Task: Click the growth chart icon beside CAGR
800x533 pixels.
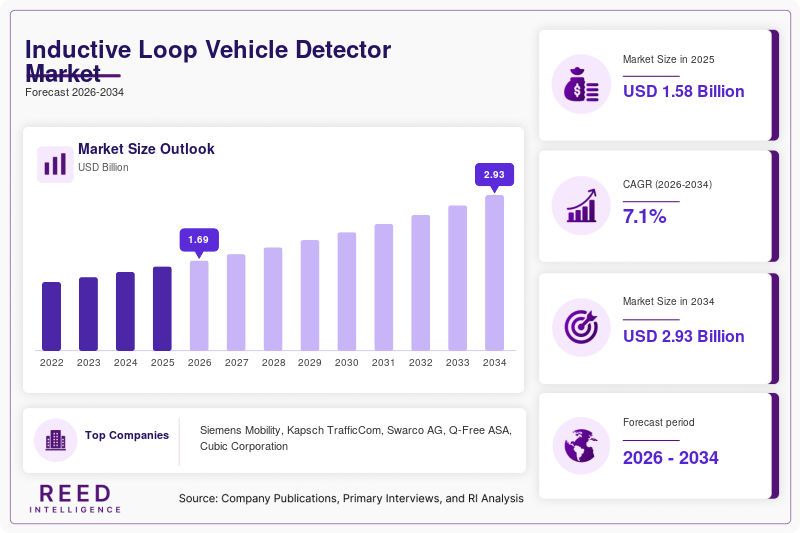Action: pos(581,206)
